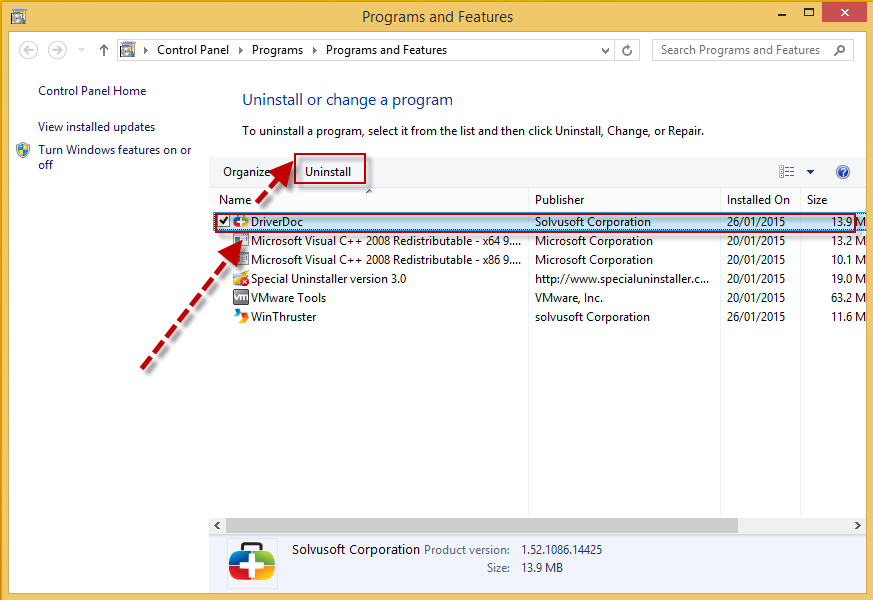
Task: Click WinThruster's install date 26/01/2015
Action: pos(756,316)
